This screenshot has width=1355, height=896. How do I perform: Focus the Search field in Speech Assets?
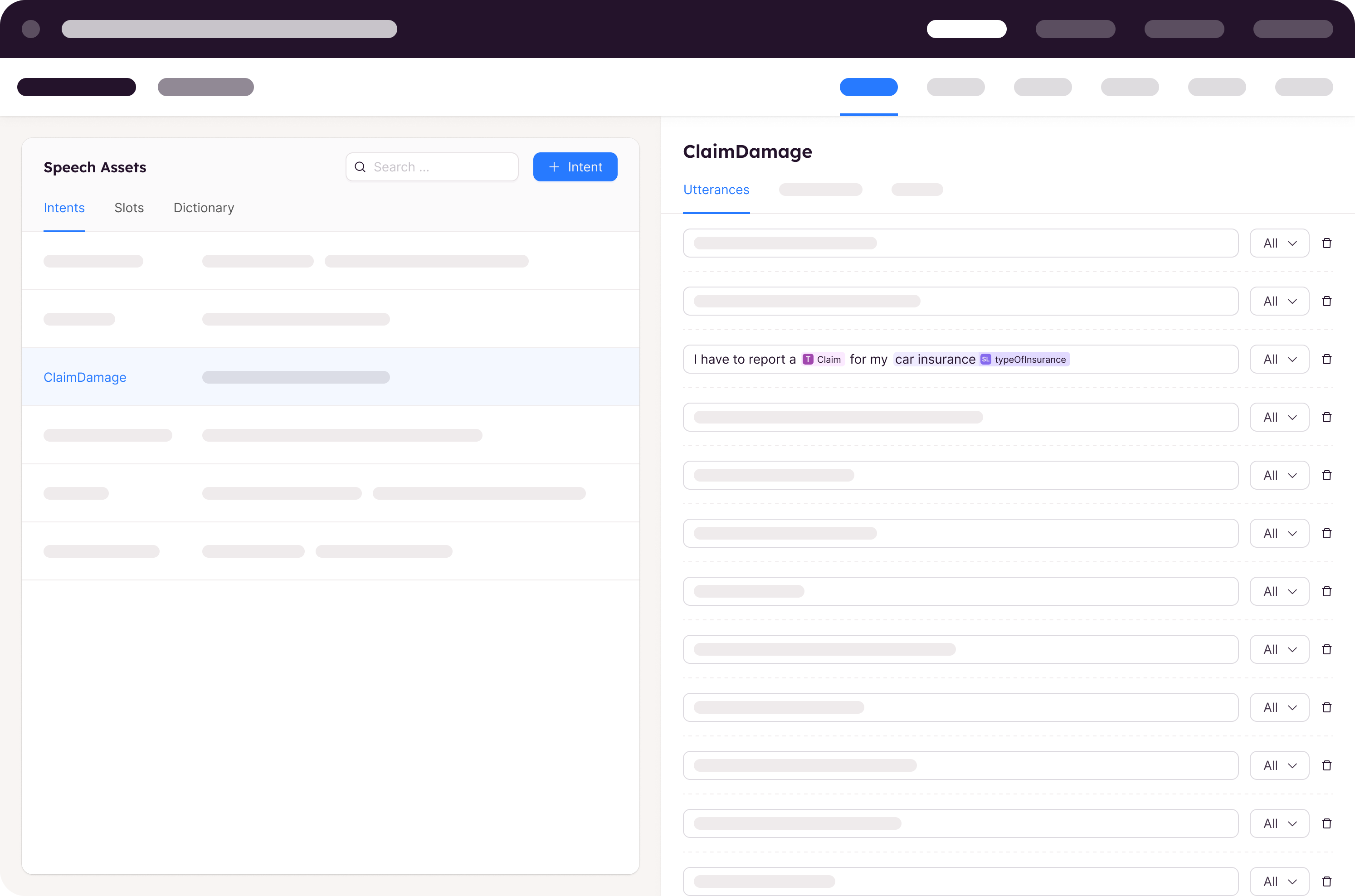pyautogui.click(x=432, y=167)
